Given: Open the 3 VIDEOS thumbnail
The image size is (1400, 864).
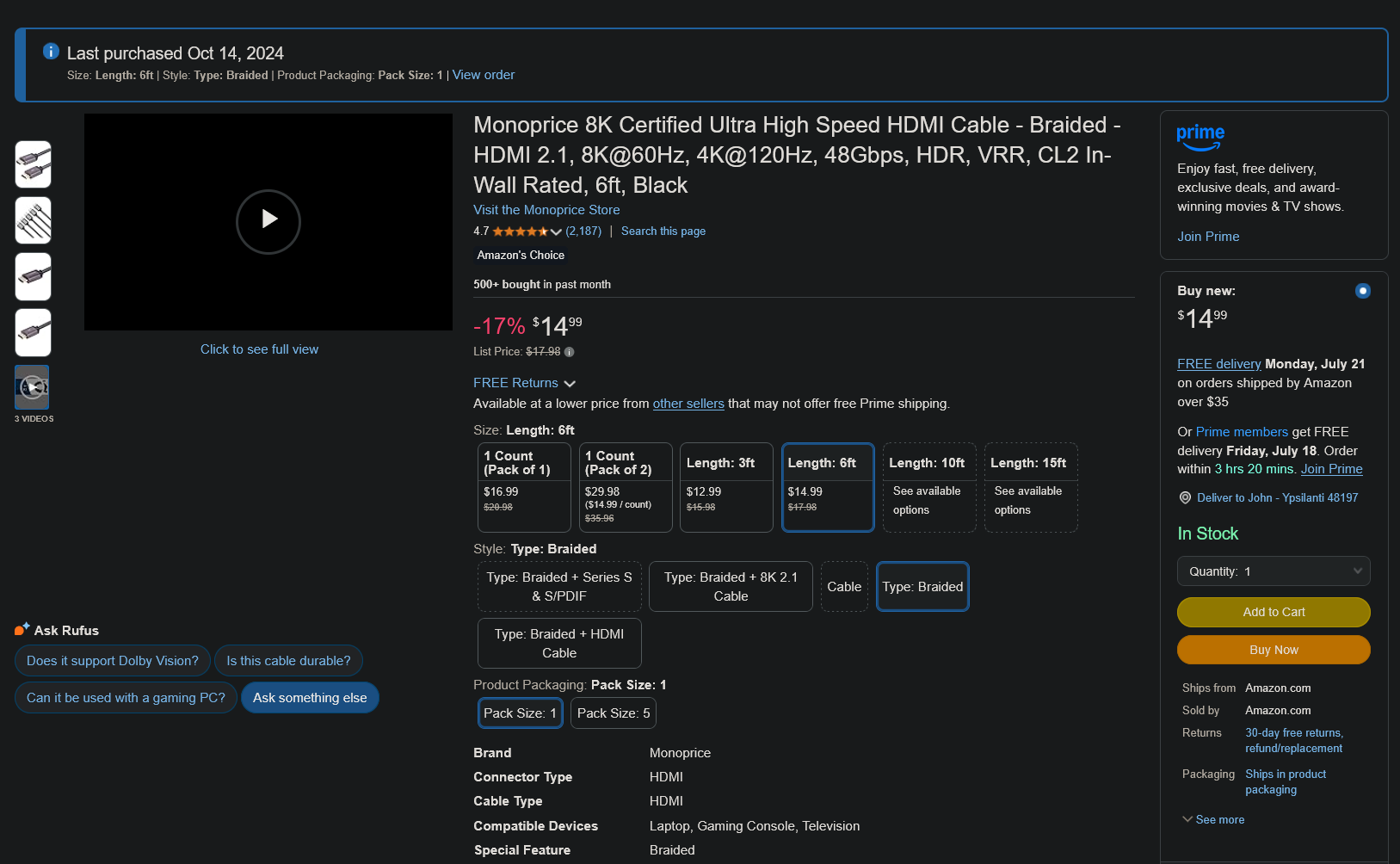Looking at the screenshot, I should [x=33, y=387].
